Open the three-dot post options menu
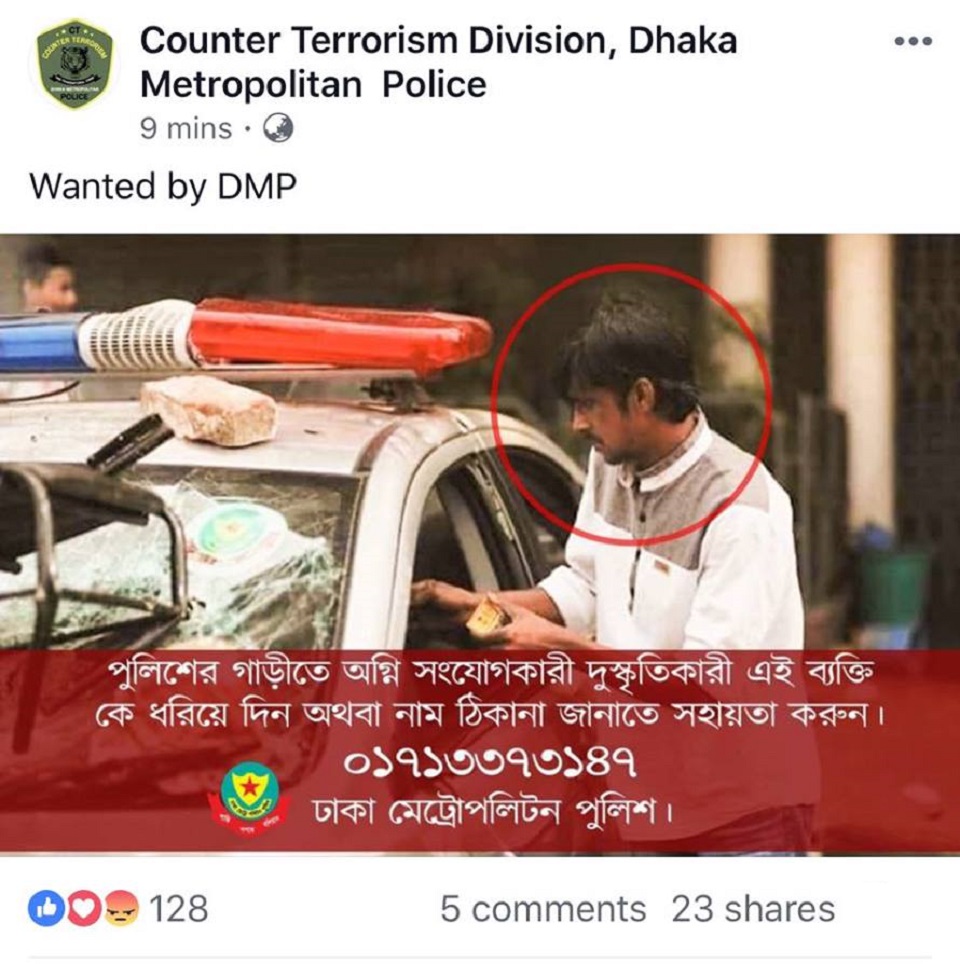 click(913, 41)
